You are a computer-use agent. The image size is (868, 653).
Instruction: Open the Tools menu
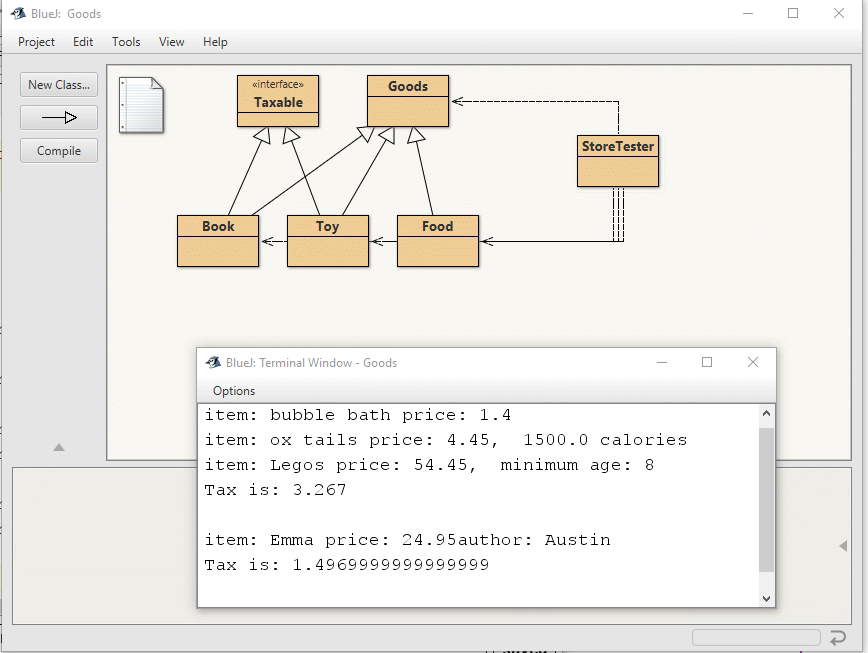click(126, 42)
